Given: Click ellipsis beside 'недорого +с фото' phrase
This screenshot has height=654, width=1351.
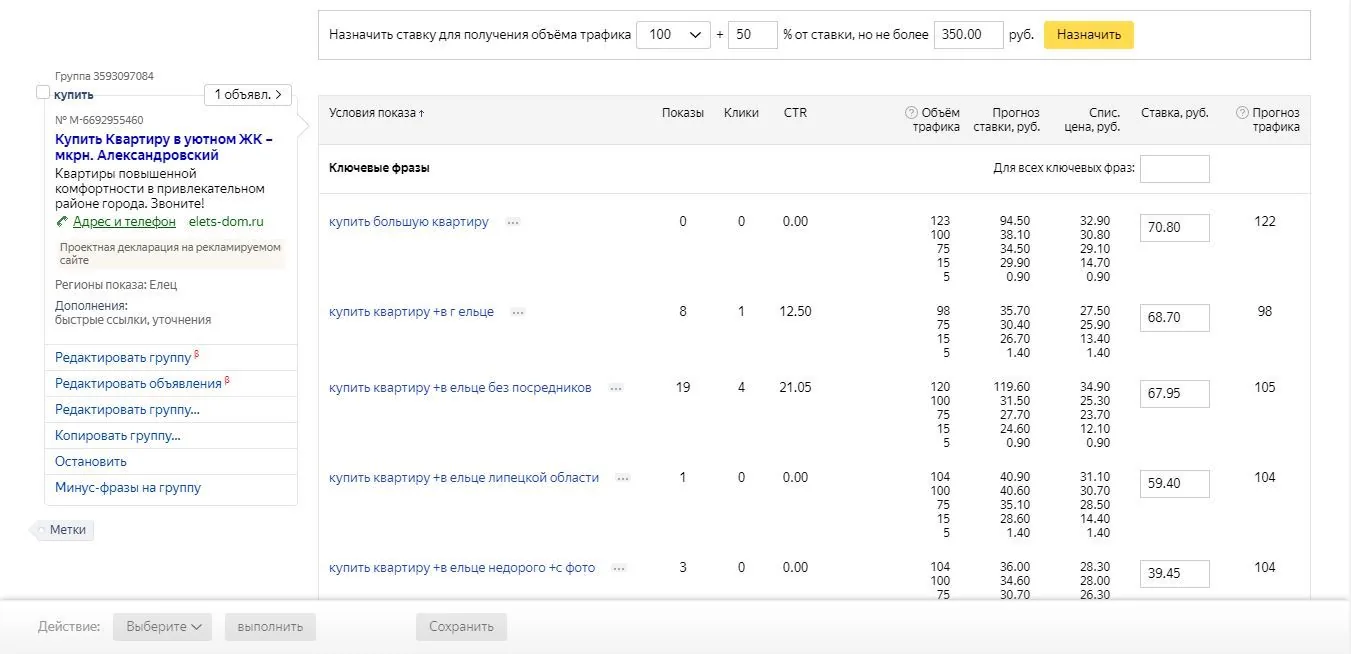Looking at the screenshot, I should [619, 568].
